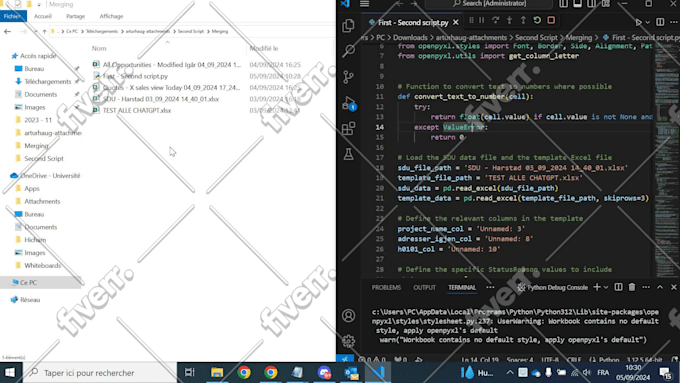Sort files by the Modifié le column

pos(264,48)
